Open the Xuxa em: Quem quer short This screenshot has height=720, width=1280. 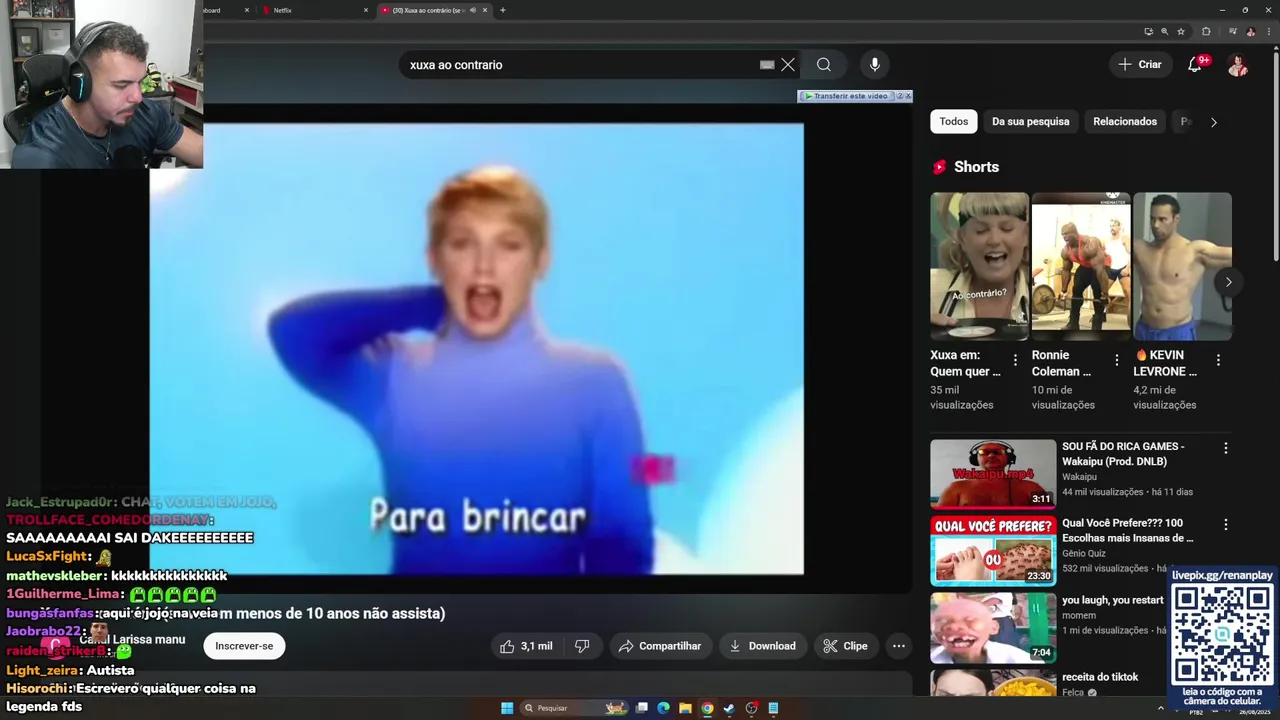point(979,266)
